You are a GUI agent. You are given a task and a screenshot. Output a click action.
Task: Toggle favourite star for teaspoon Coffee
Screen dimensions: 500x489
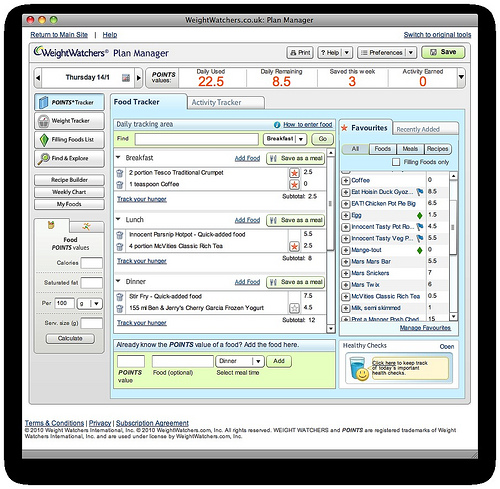[x=294, y=184]
